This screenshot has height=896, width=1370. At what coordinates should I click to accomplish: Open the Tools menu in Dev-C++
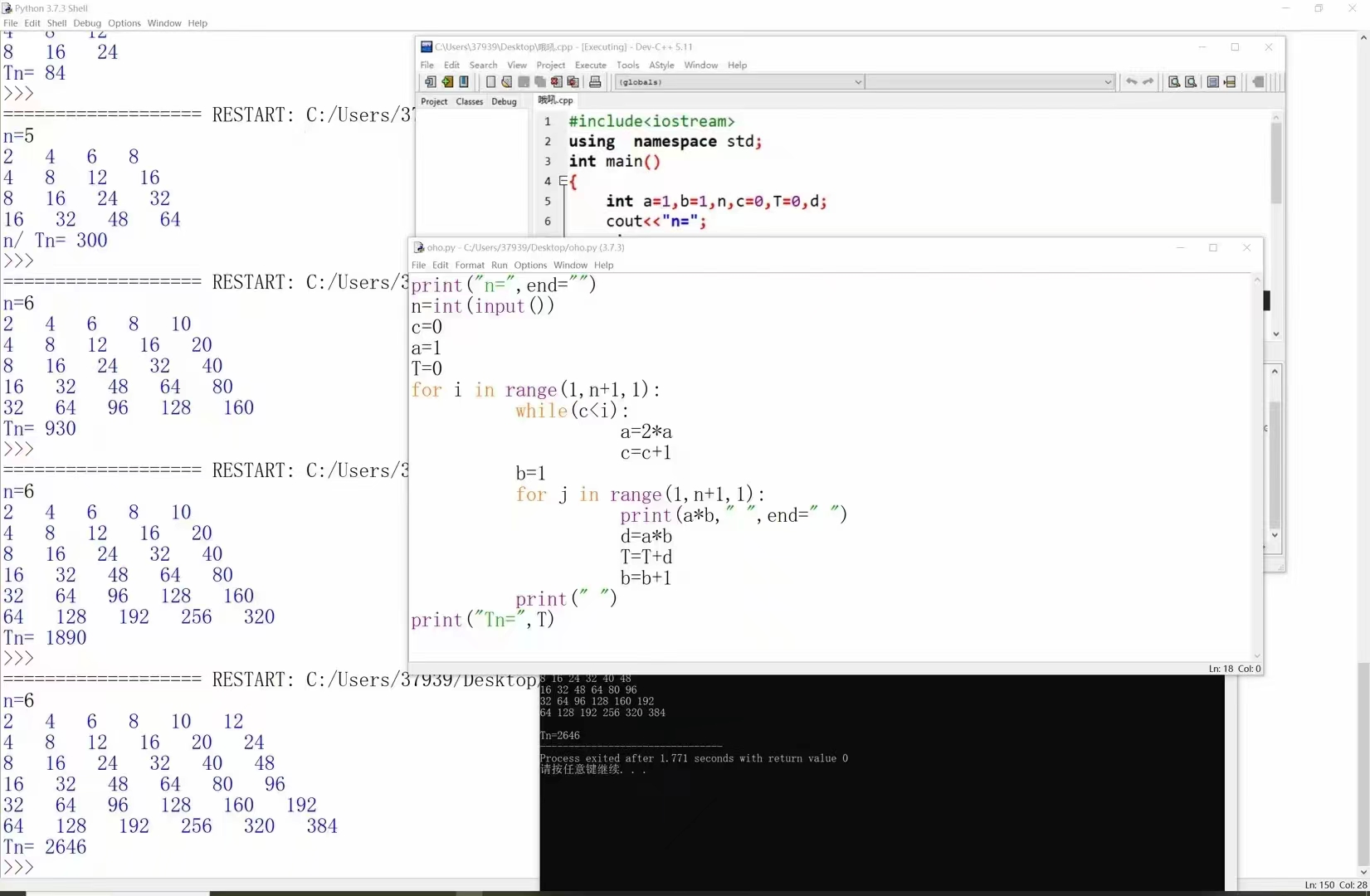point(628,65)
